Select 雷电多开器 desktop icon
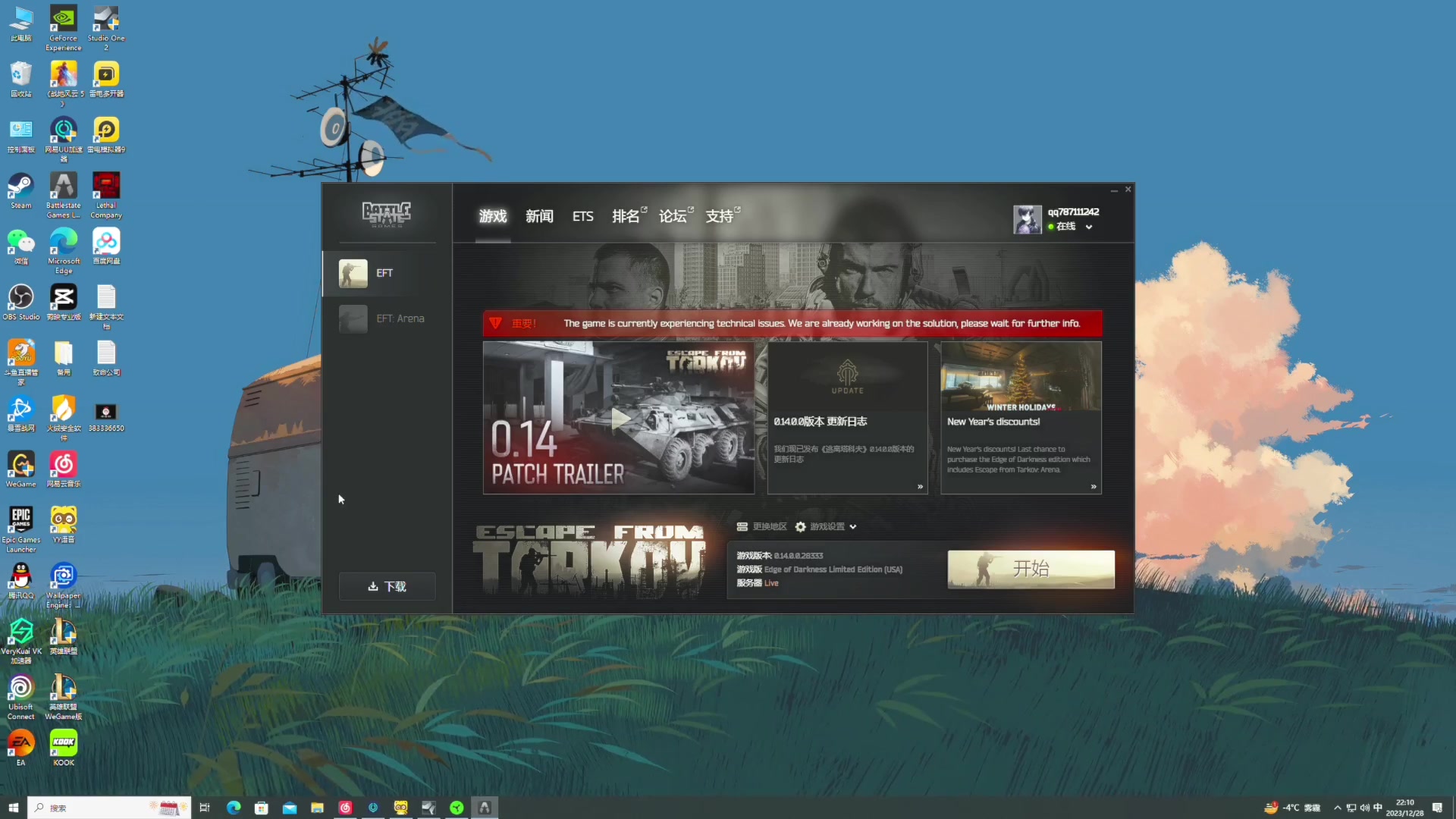This screenshot has height=819, width=1456. (x=106, y=80)
